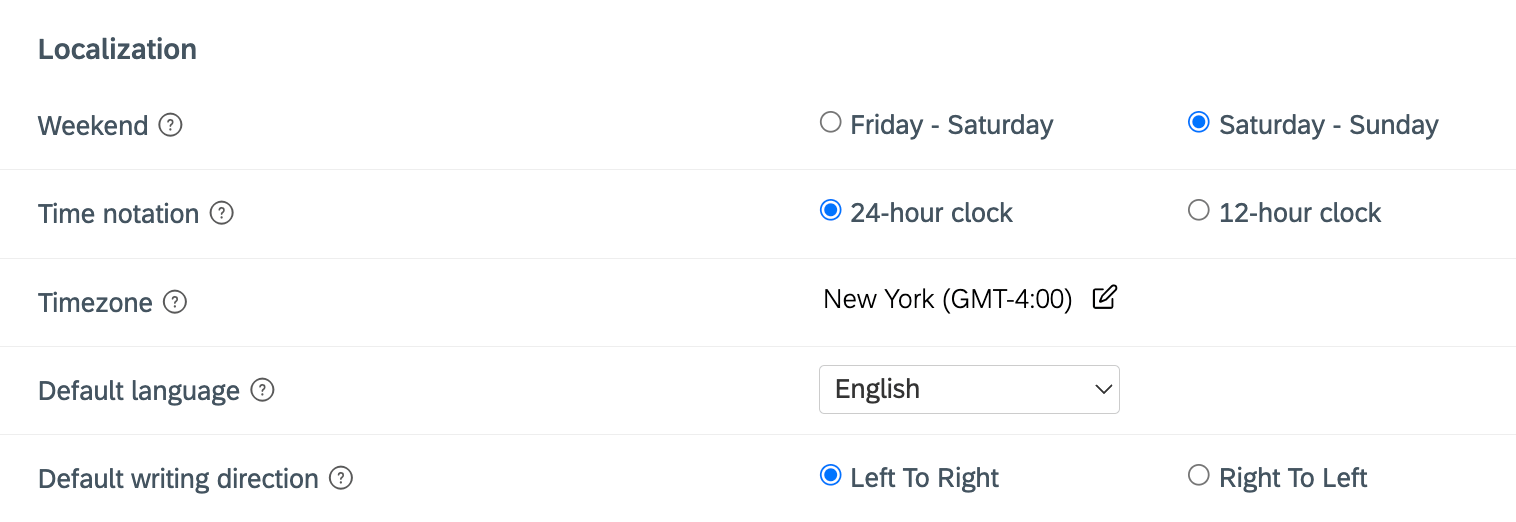The height and width of the screenshot is (522, 1516).
Task: Click the help icon next to Weekend
Action: [171, 126]
